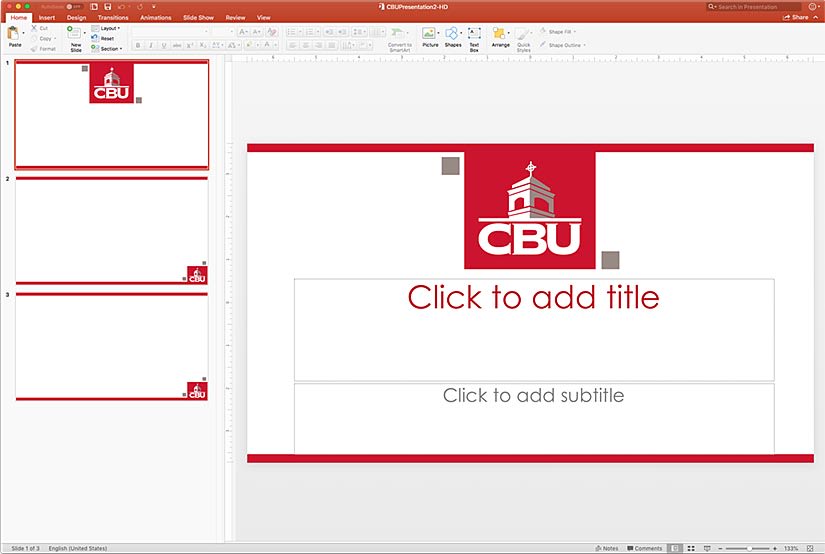Insert a Text Box

tap(474, 39)
